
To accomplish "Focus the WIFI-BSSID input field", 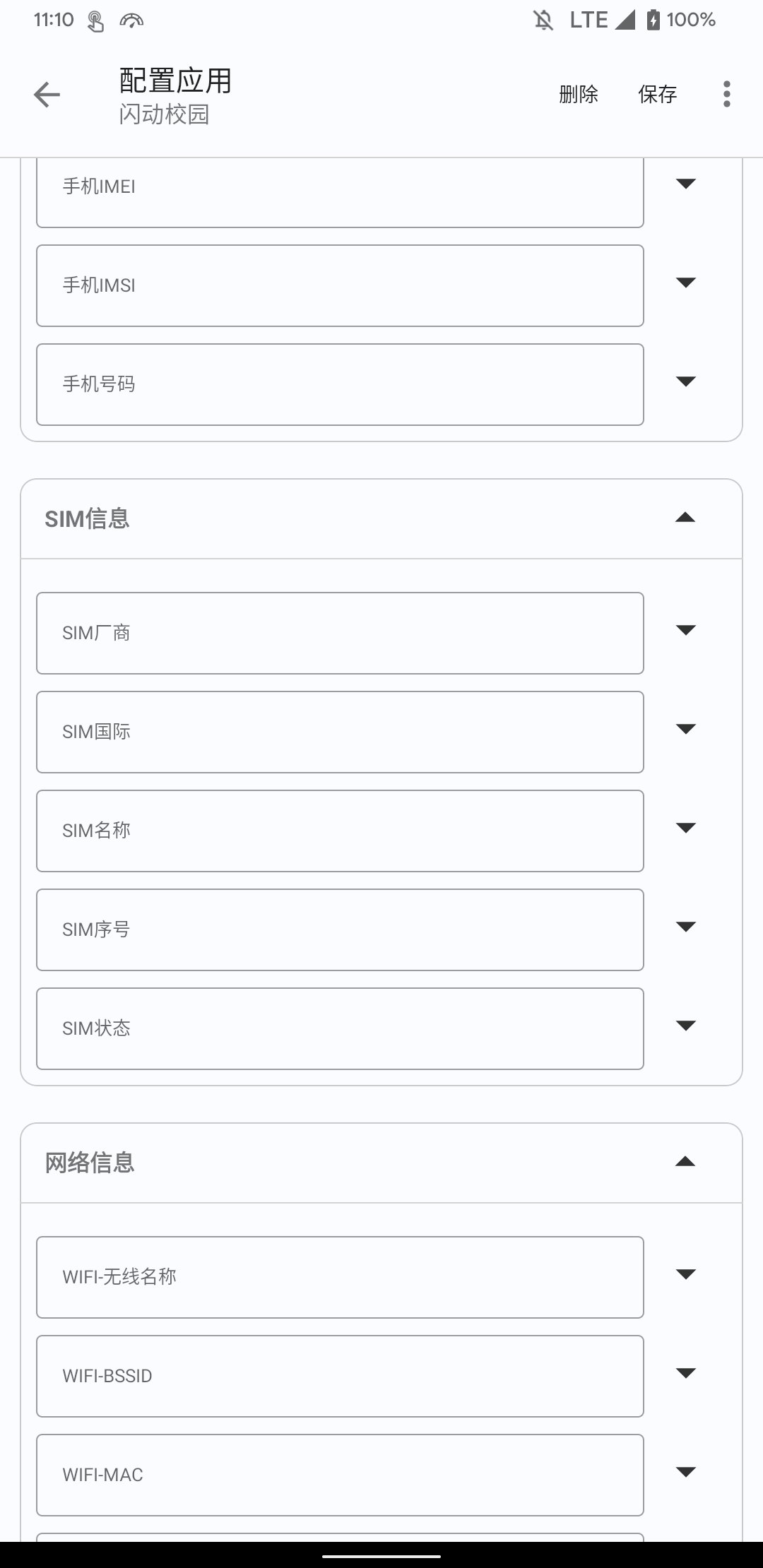I will 340,1376.
